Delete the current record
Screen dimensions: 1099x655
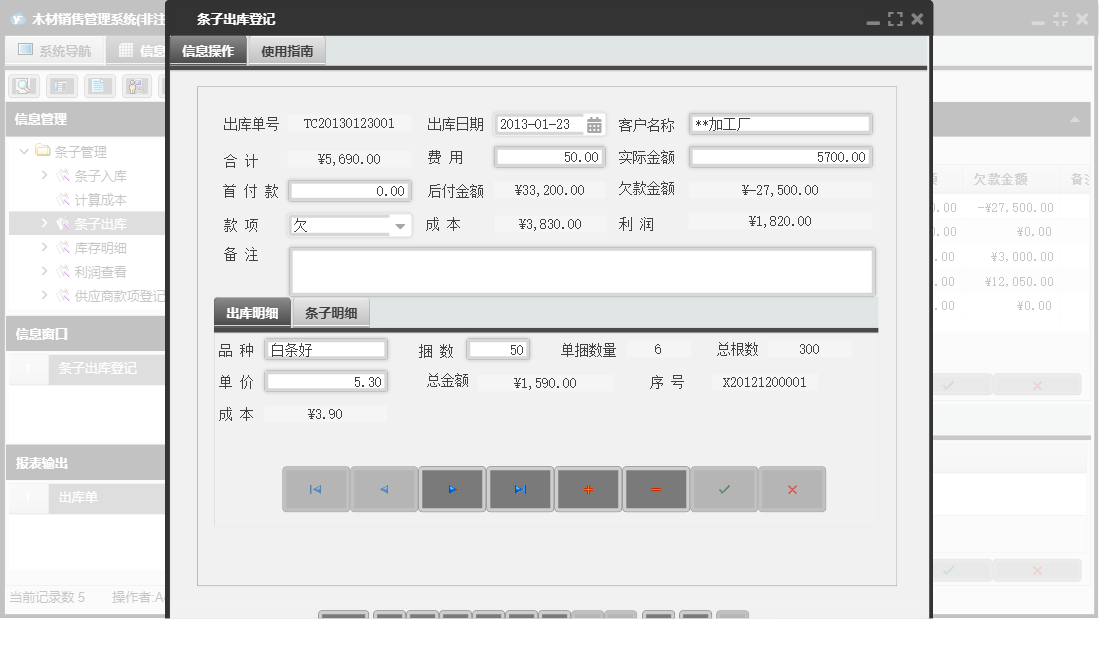(x=656, y=489)
